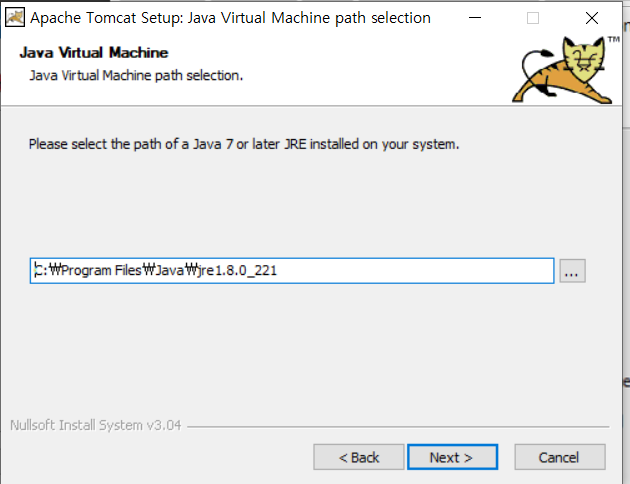Click the 'Please select the path' instruction text
The height and width of the screenshot is (484, 630).
click(244, 144)
